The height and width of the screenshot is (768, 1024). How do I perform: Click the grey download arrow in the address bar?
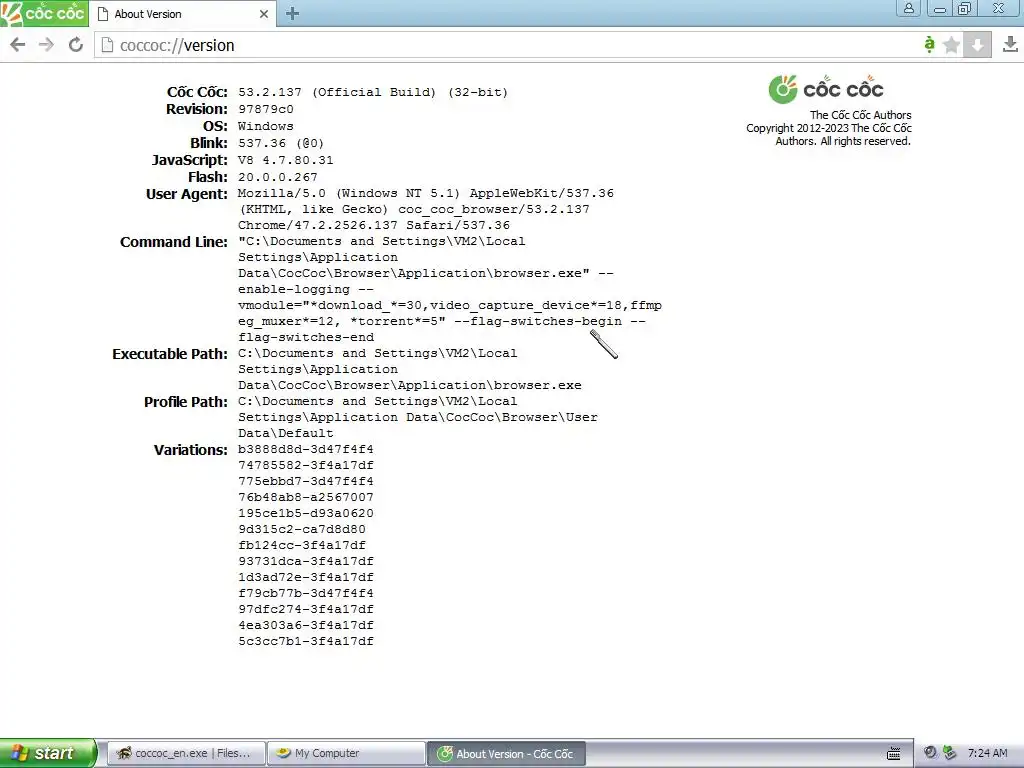977,44
